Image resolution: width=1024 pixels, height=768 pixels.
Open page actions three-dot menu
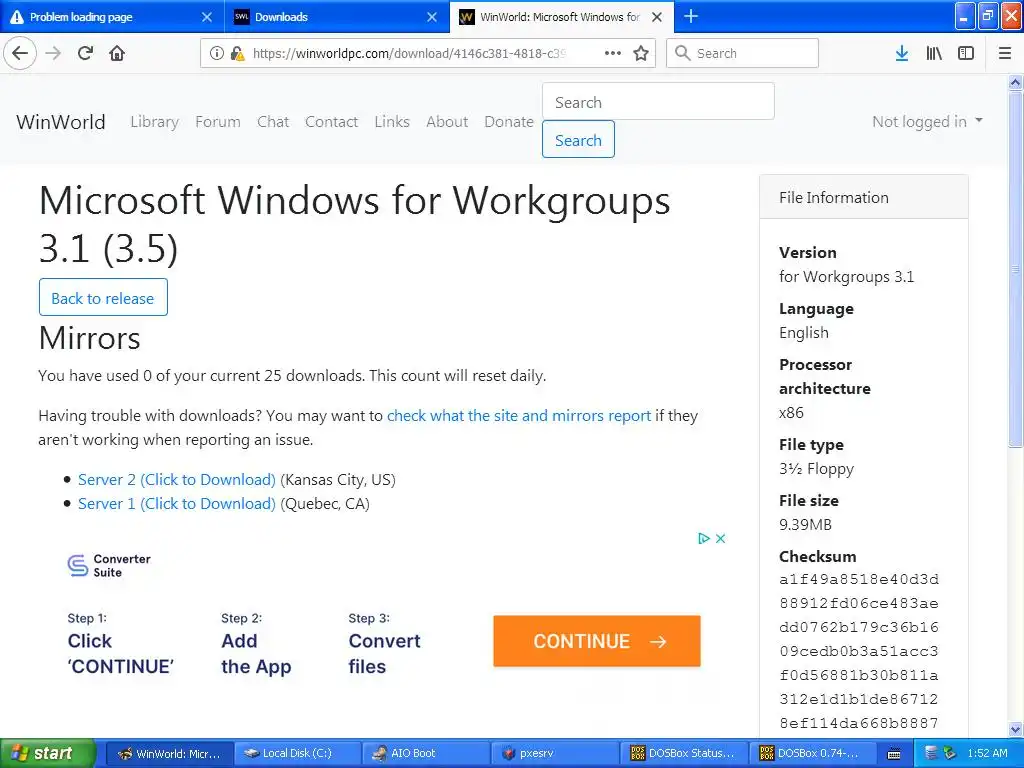coord(613,54)
